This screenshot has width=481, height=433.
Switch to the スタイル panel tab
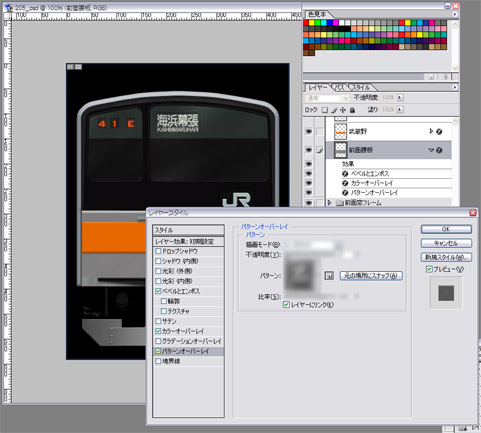[x=361, y=87]
